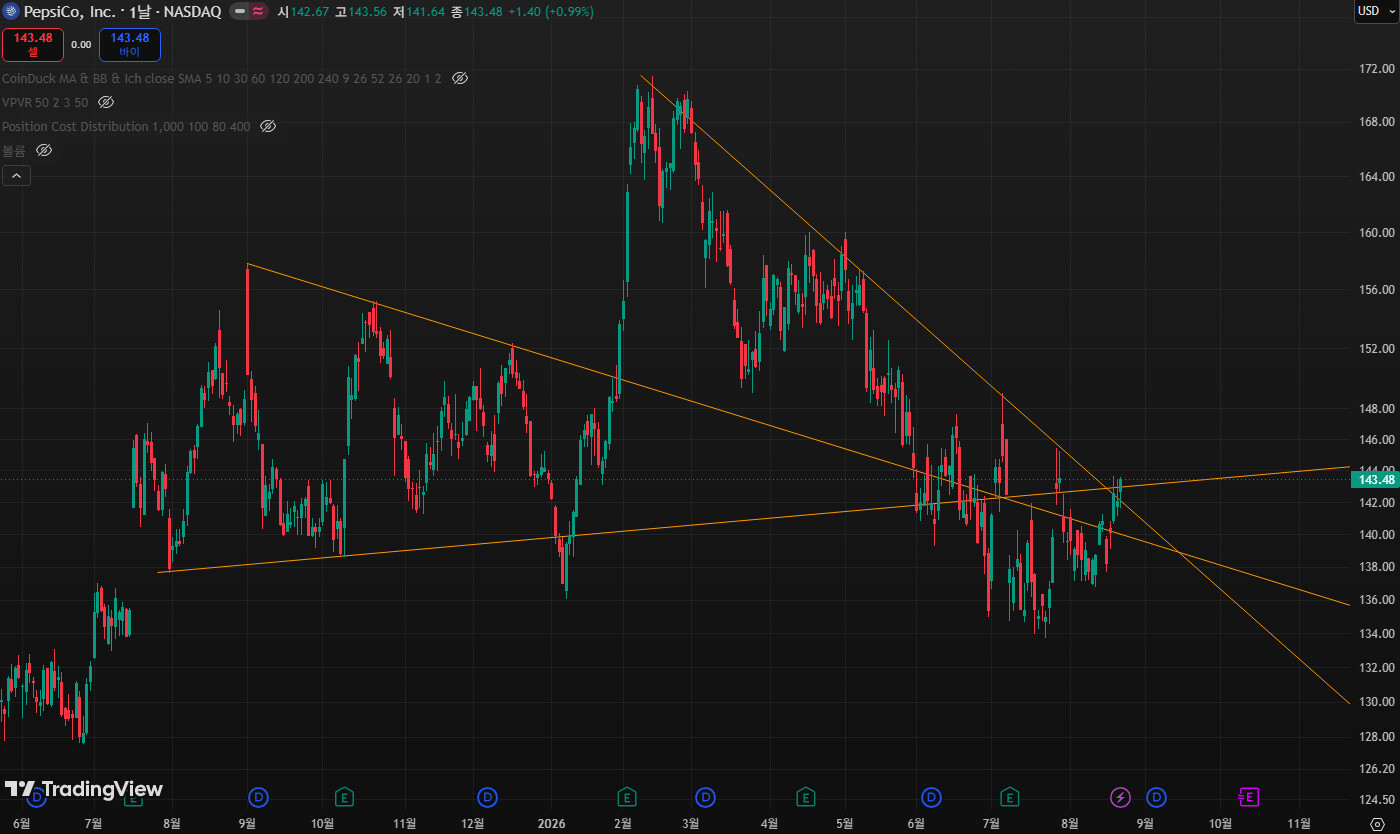Screen dimensions: 1400x834
Task: Click the green 143.48 current price axis label
Action: coord(1375,479)
